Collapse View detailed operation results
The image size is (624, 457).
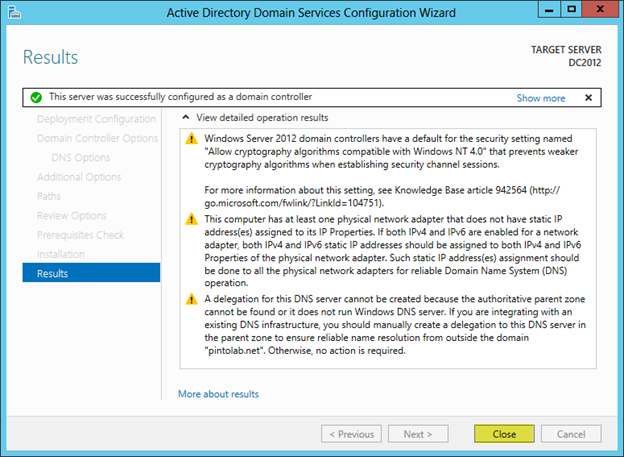click(x=185, y=118)
